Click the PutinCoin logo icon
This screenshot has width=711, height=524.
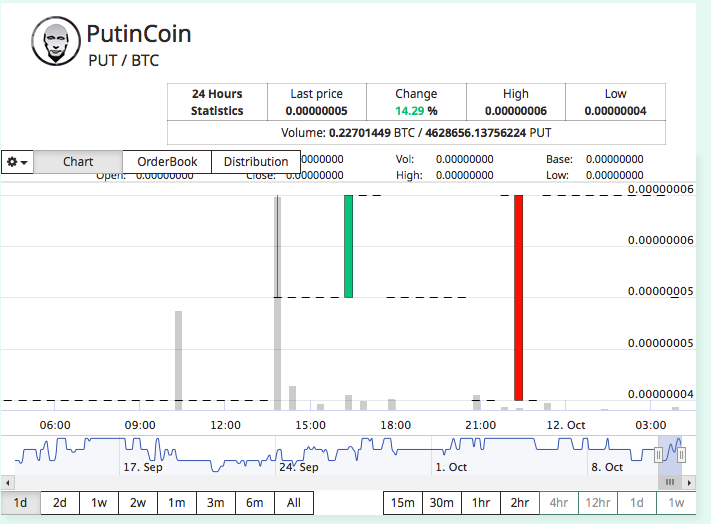(55, 41)
